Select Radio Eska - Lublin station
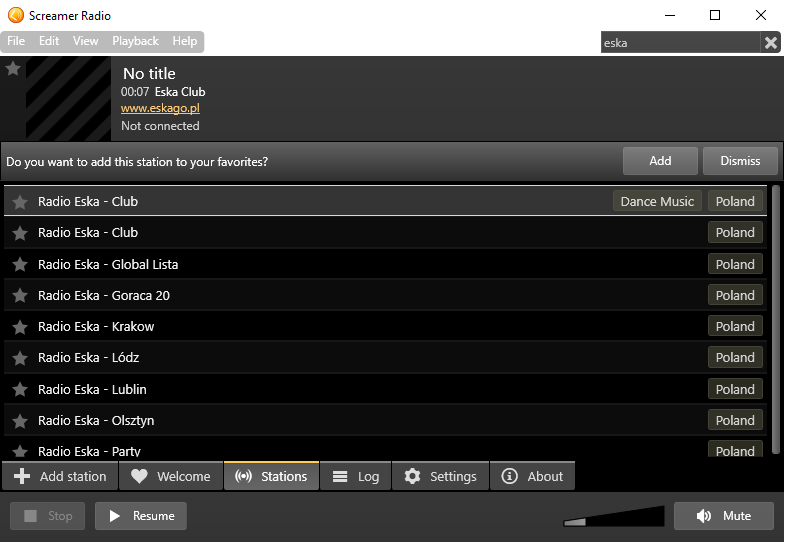This screenshot has height=543, width=785. tap(385, 389)
